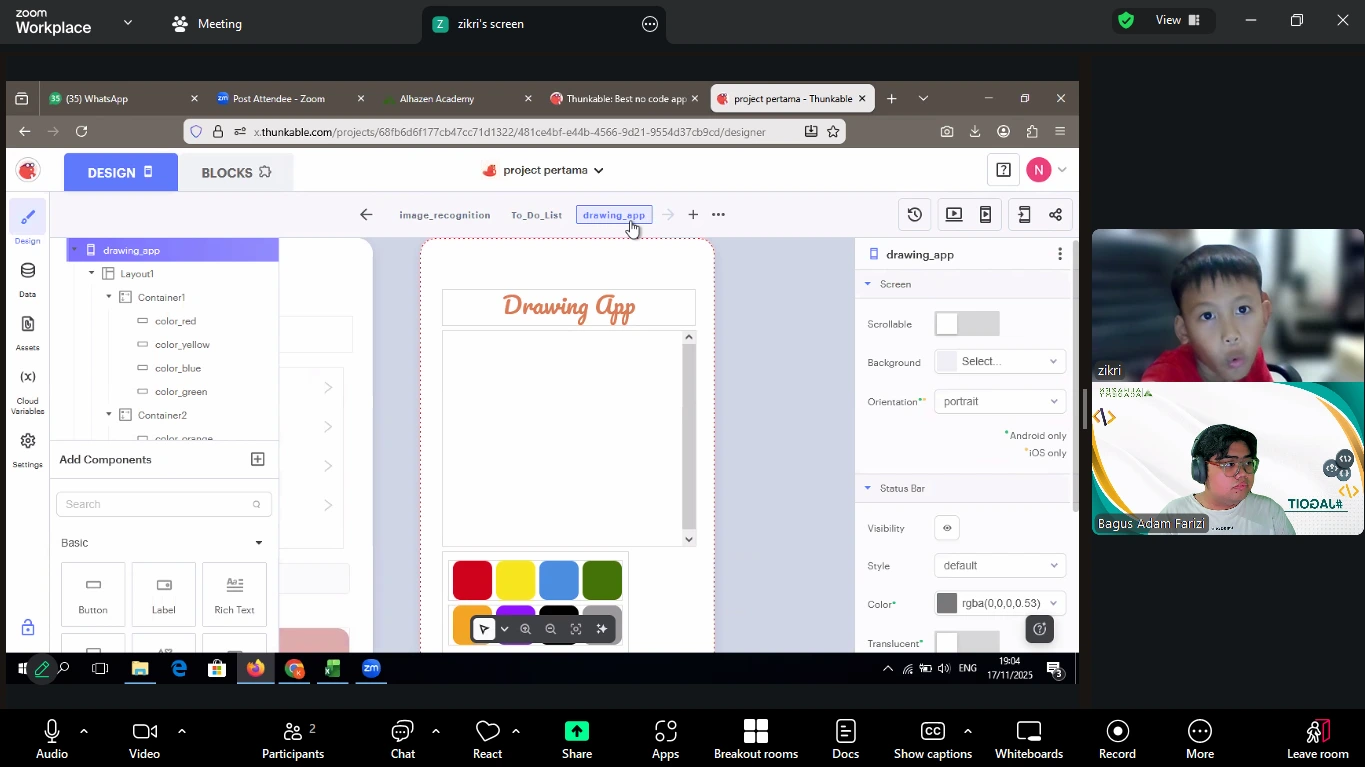Collapse Container1 in the component tree
This screenshot has width=1365, height=767.
pos(109,298)
